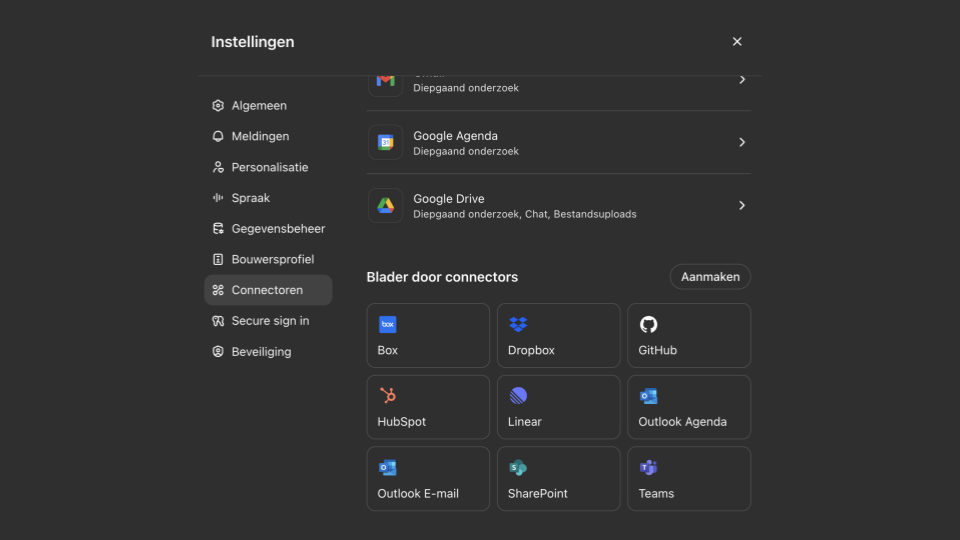Click the SharePoint connector icon

[x=518, y=468]
